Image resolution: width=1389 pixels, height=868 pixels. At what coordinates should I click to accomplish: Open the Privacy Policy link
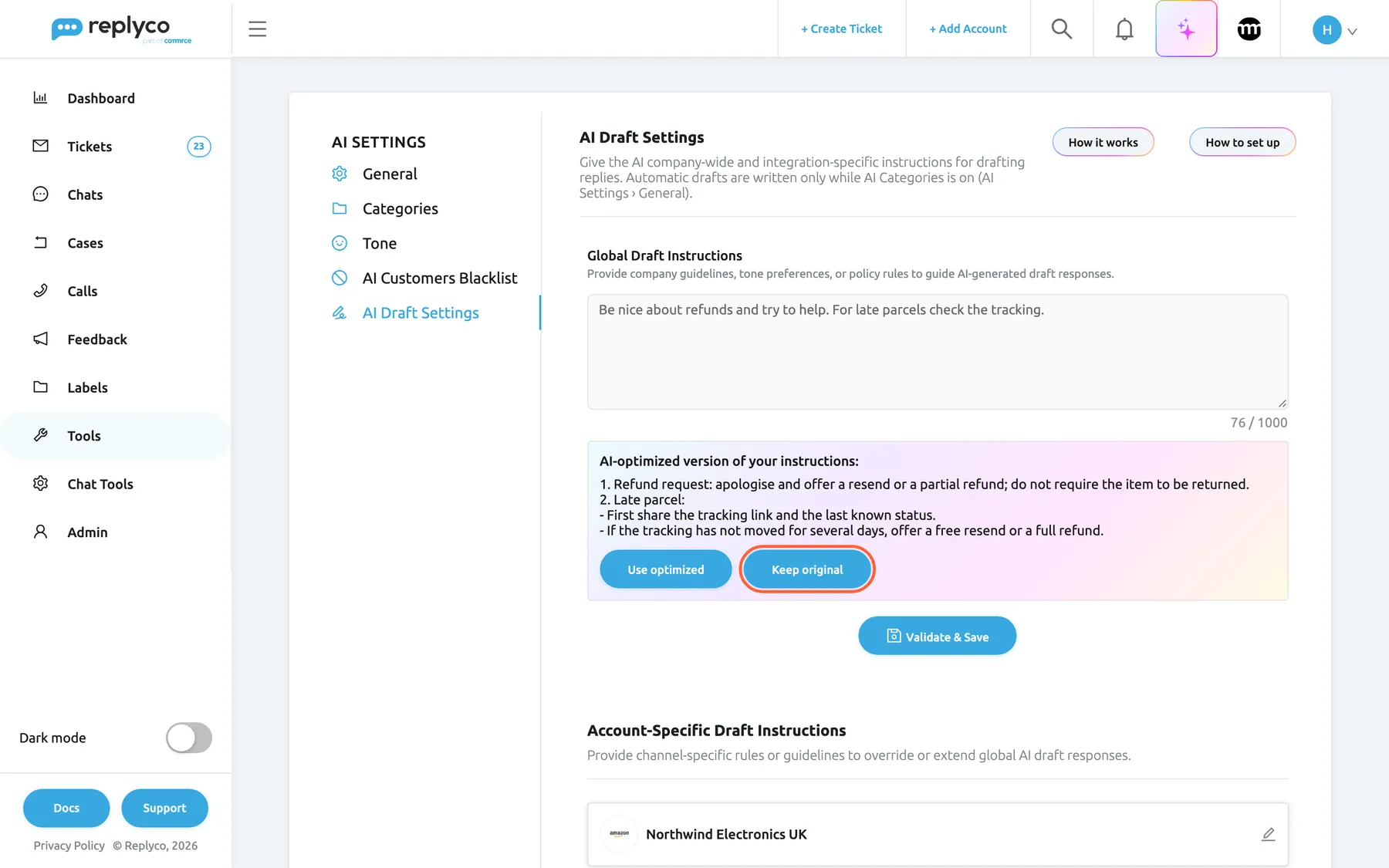pos(69,846)
